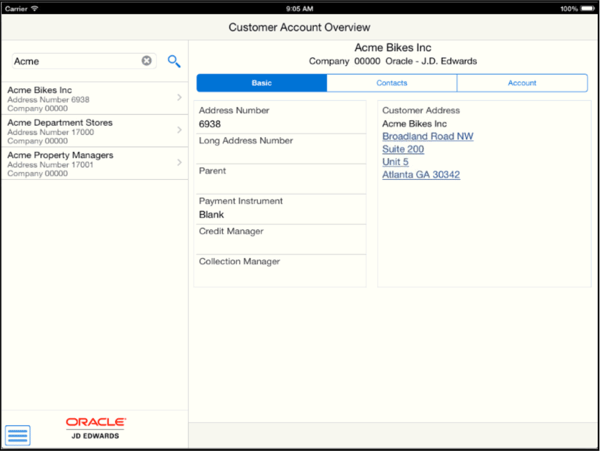Clear the Acme search text
Viewport: 600px width, 451px height.
147,60
